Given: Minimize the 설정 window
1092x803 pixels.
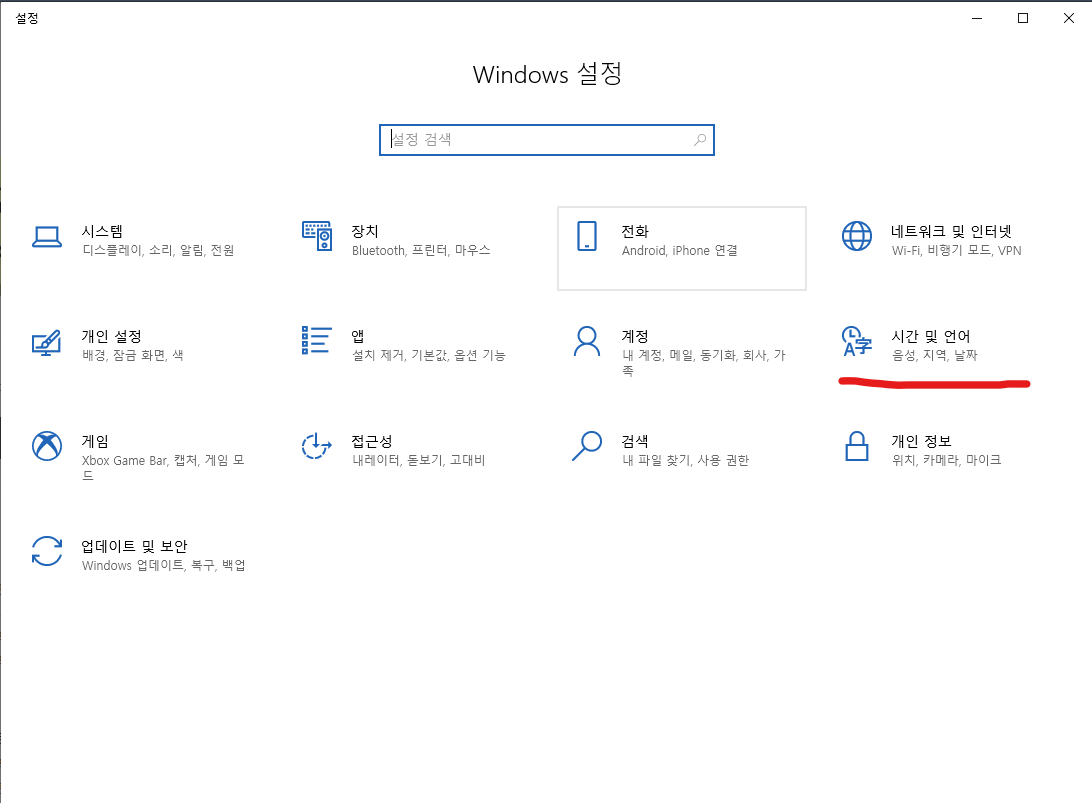Looking at the screenshot, I should click(x=977, y=18).
